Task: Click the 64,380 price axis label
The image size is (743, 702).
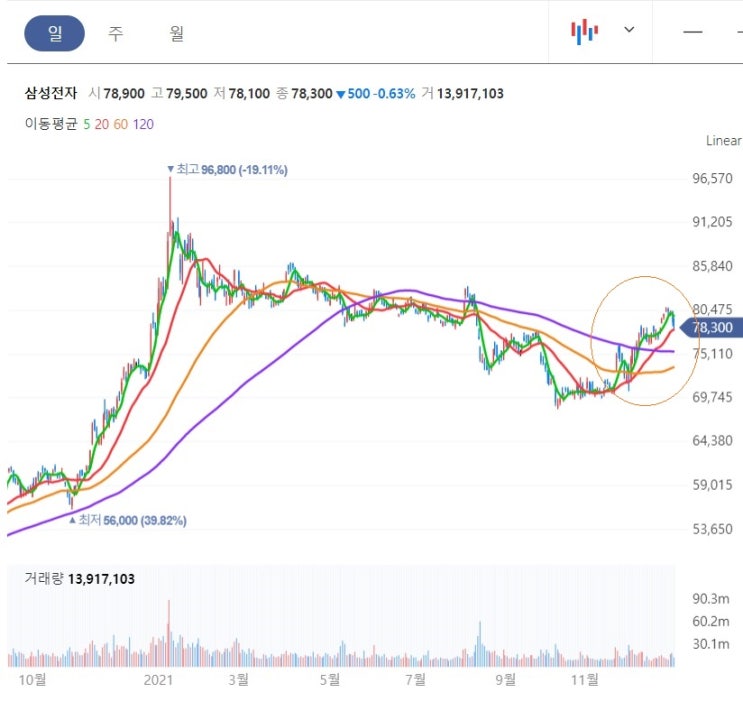Action: (x=712, y=441)
